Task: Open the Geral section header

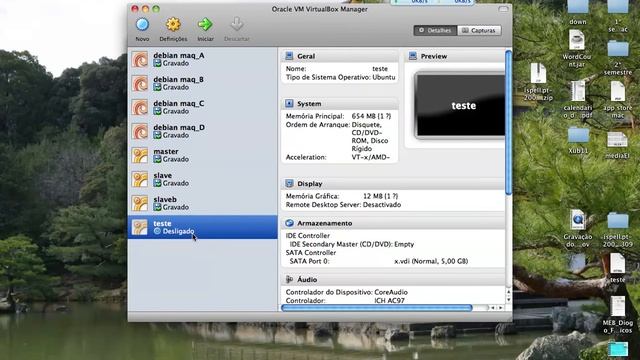Action: coord(340,56)
